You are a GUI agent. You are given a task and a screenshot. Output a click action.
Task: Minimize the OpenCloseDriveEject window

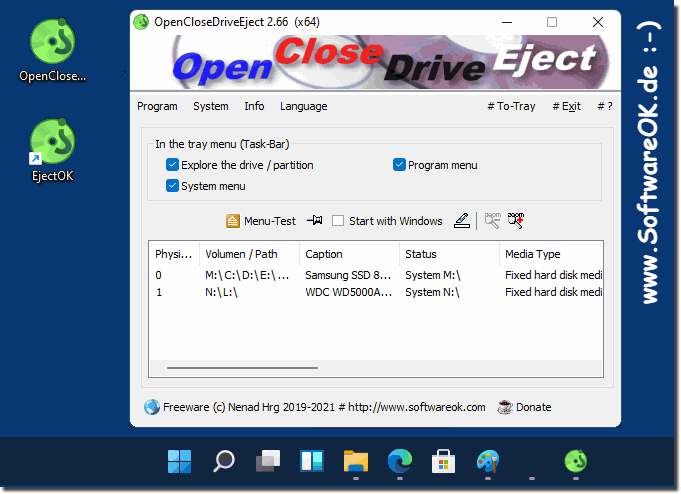507,22
